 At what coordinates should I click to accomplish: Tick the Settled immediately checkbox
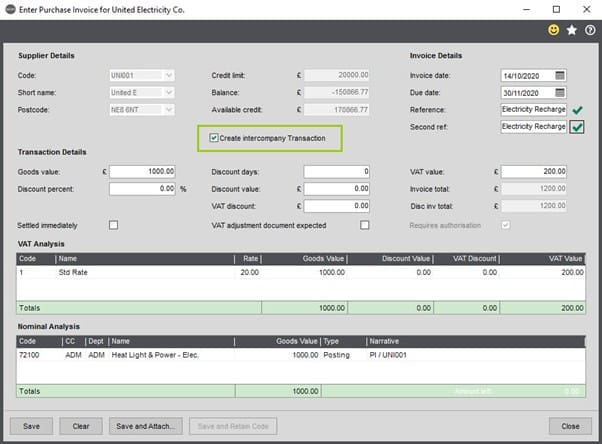(113, 225)
